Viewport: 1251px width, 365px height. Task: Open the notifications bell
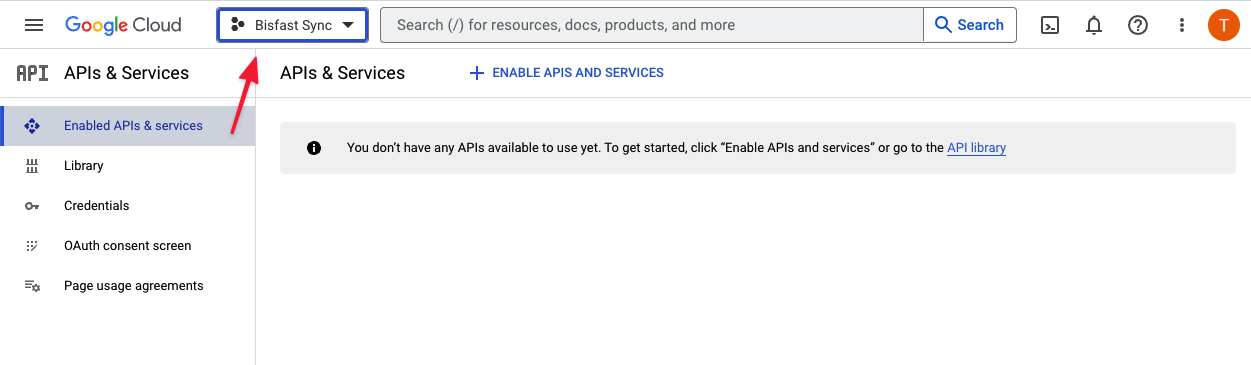click(1094, 25)
